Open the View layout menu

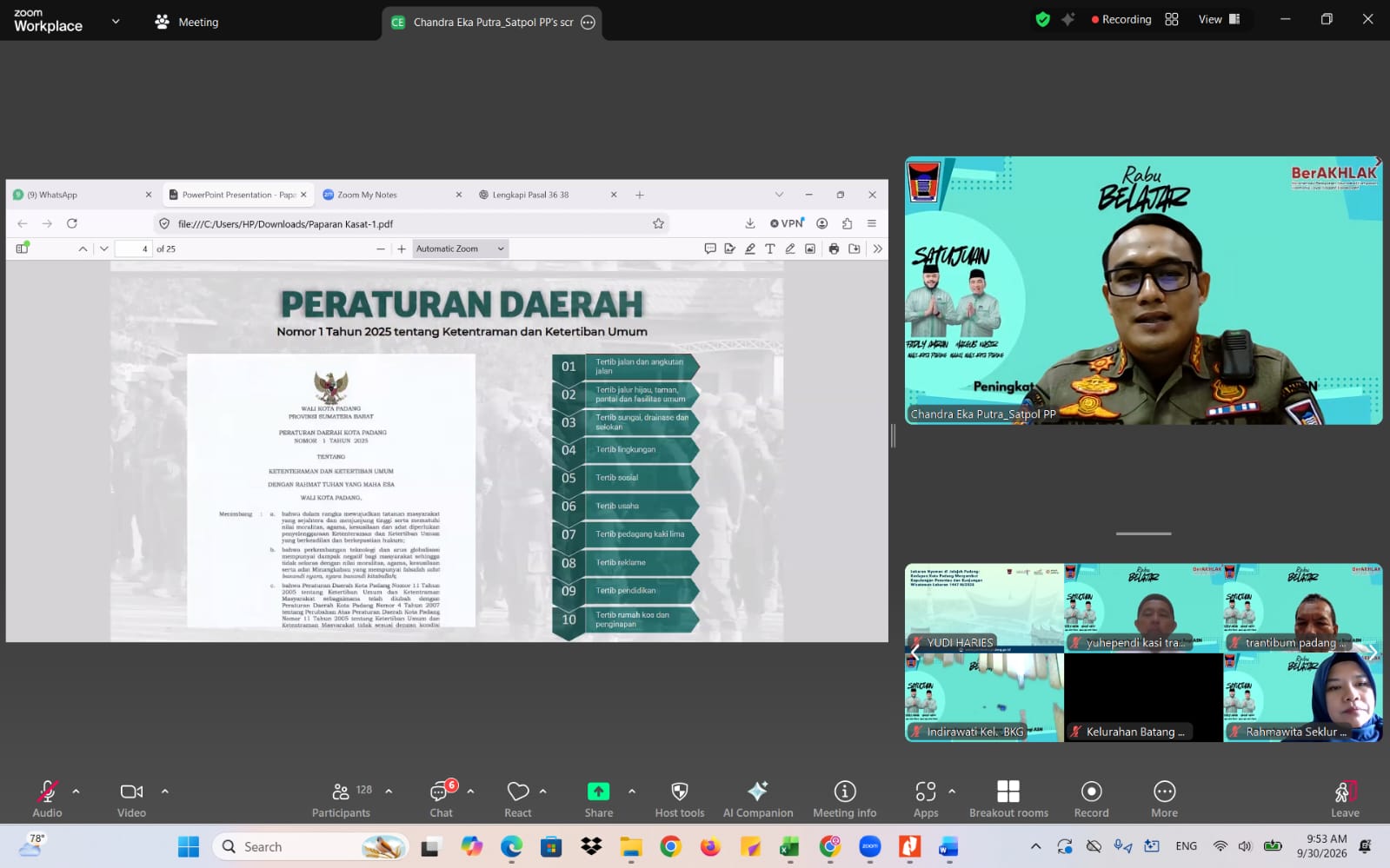tap(1219, 19)
